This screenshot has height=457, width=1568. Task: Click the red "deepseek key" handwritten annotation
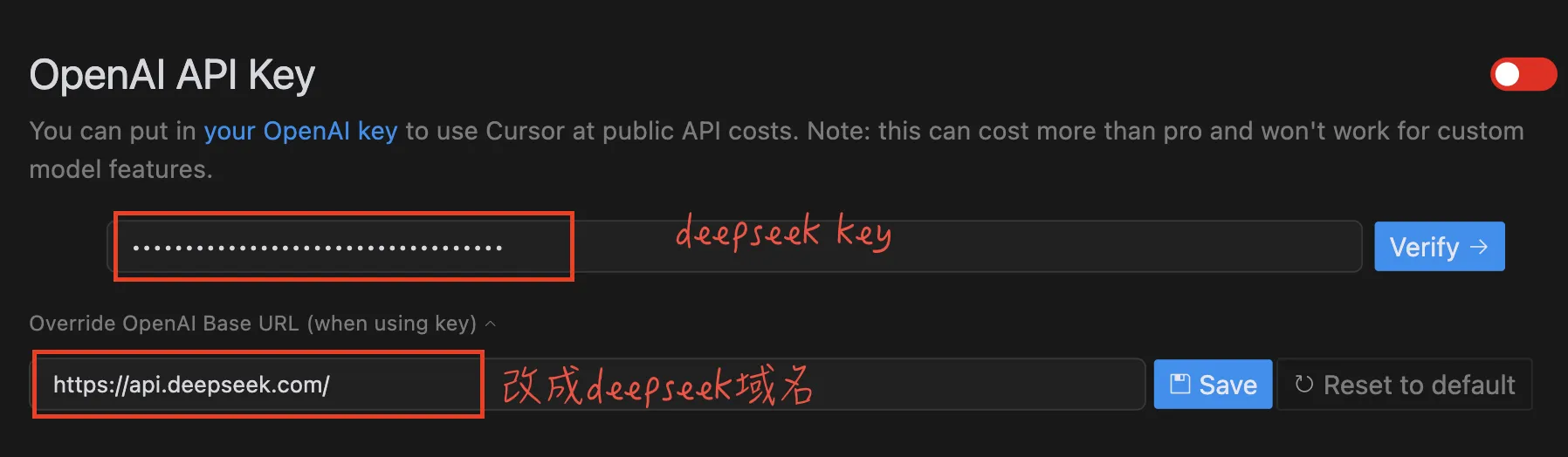782,232
